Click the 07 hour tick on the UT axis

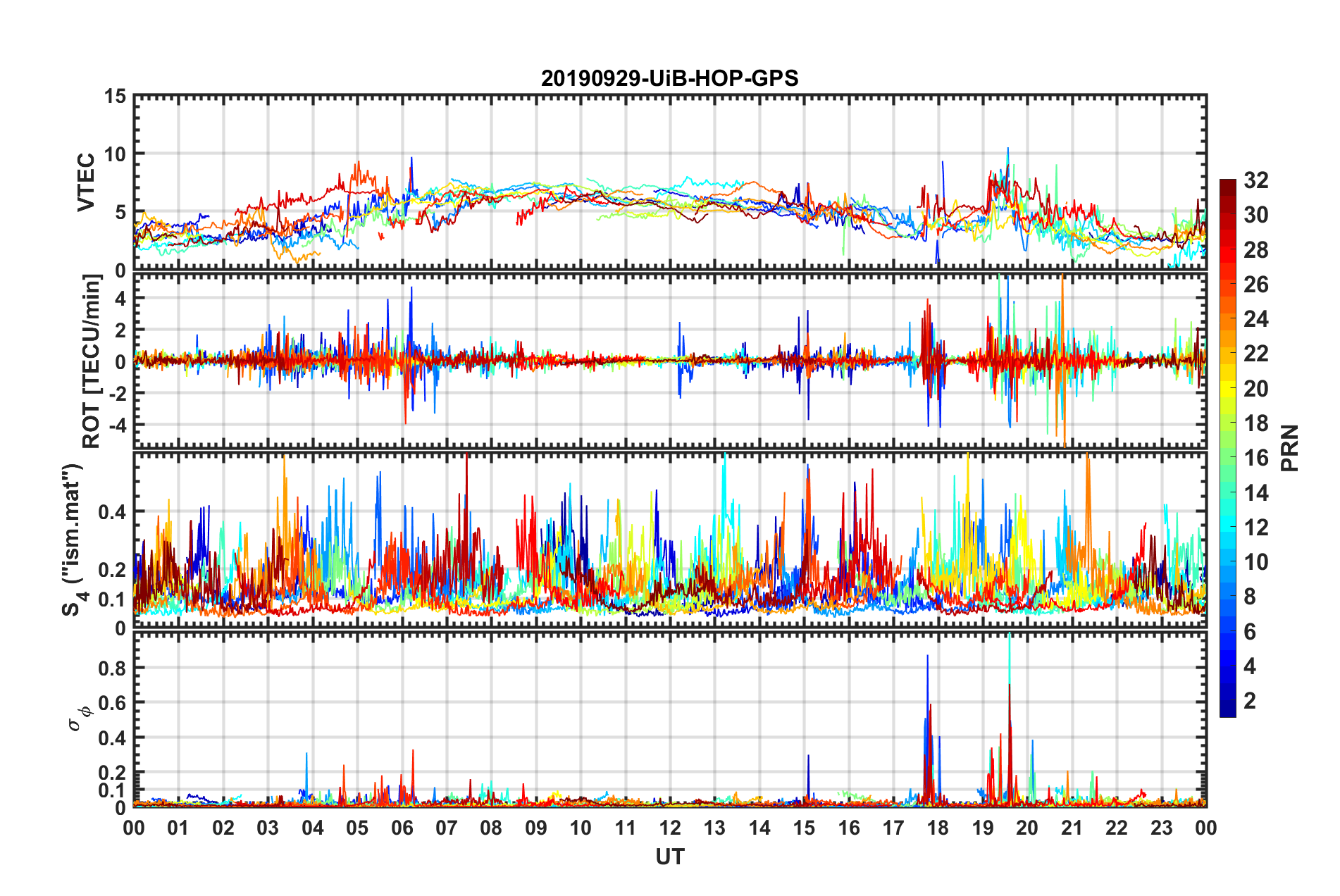447,828
